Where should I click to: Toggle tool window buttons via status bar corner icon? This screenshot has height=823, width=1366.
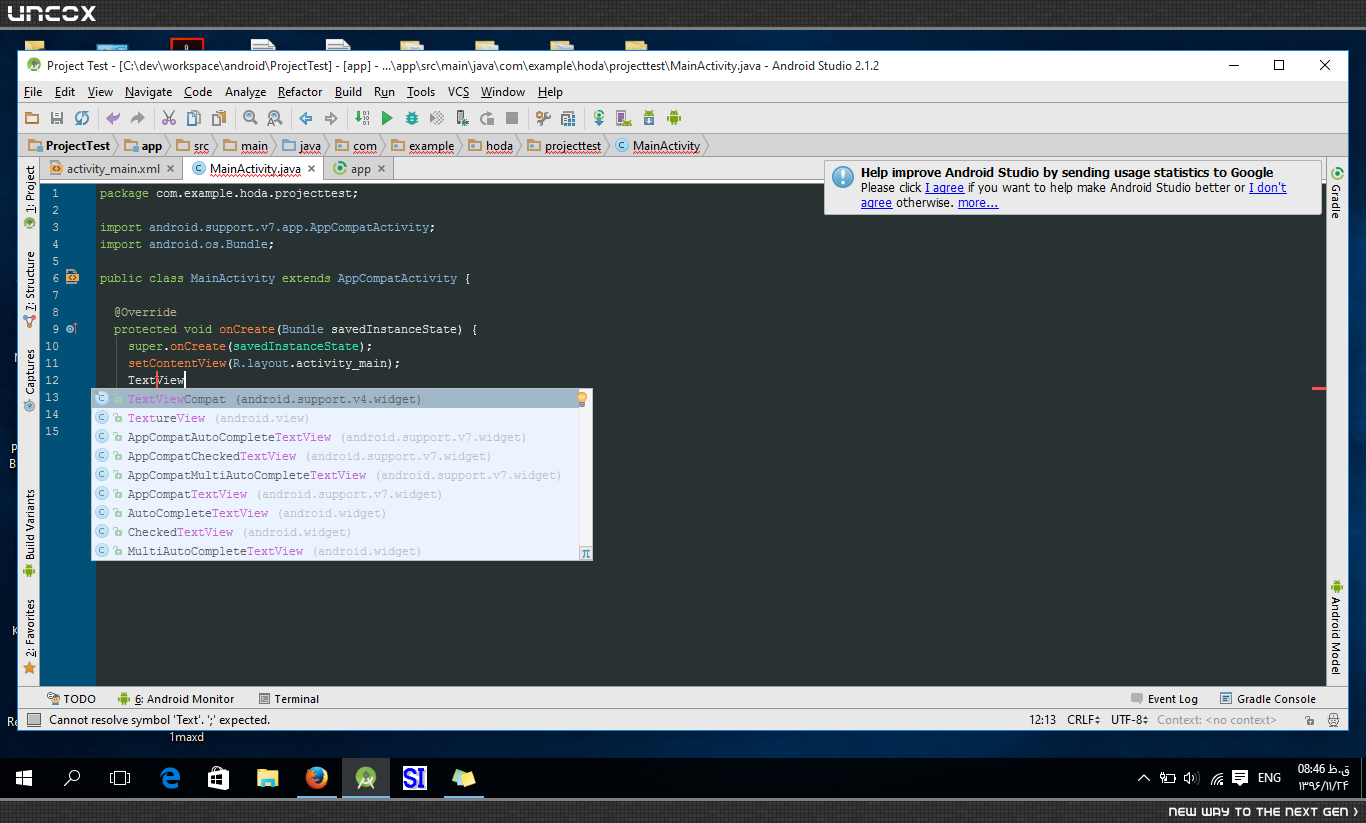point(34,720)
